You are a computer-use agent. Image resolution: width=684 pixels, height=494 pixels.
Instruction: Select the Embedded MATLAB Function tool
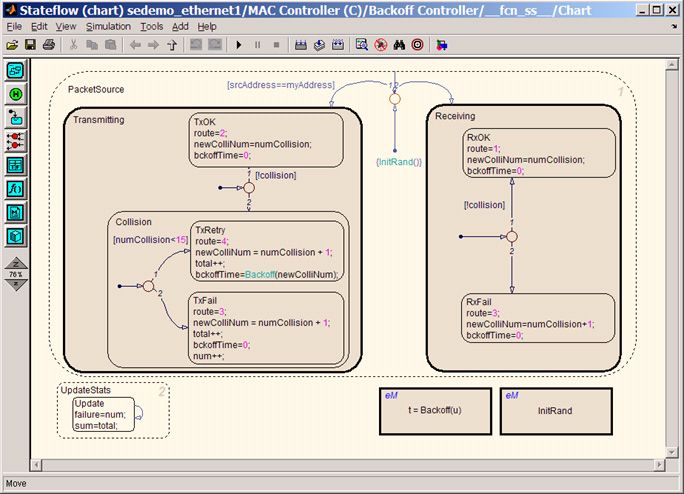tap(16, 212)
